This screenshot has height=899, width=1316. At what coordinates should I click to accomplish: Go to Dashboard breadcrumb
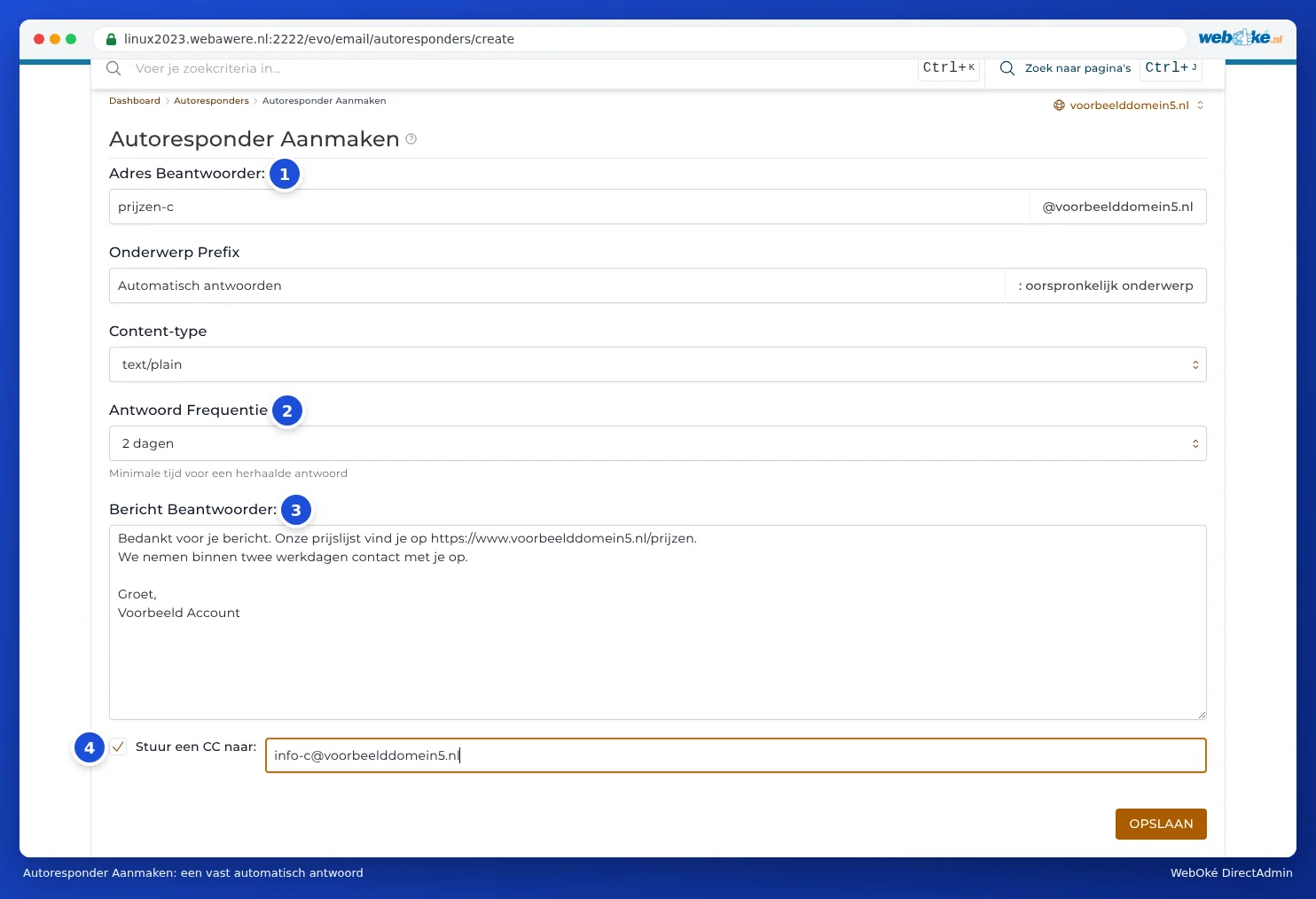tap(135, 101)
